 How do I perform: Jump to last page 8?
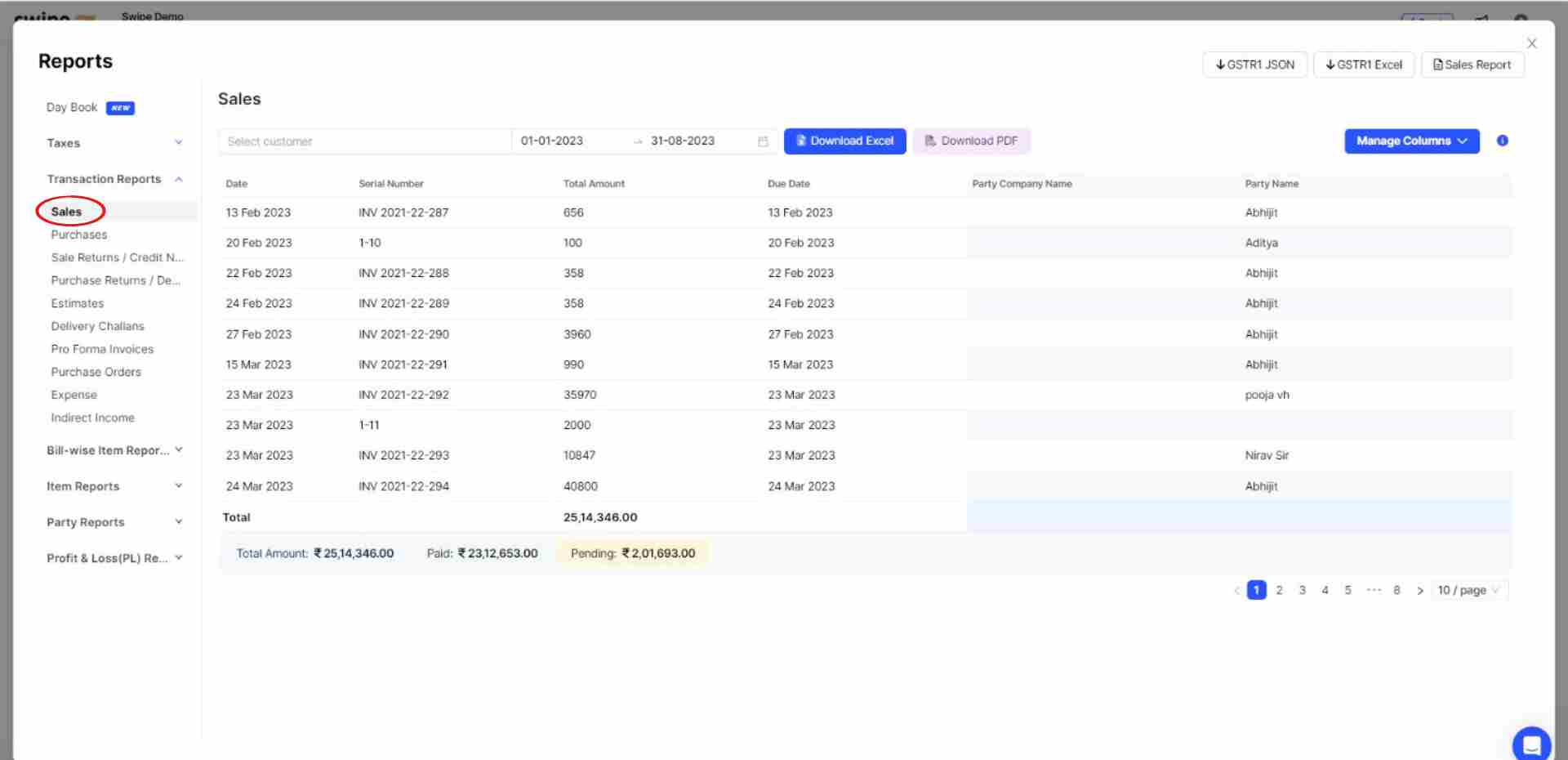[x=1396, y=590]
